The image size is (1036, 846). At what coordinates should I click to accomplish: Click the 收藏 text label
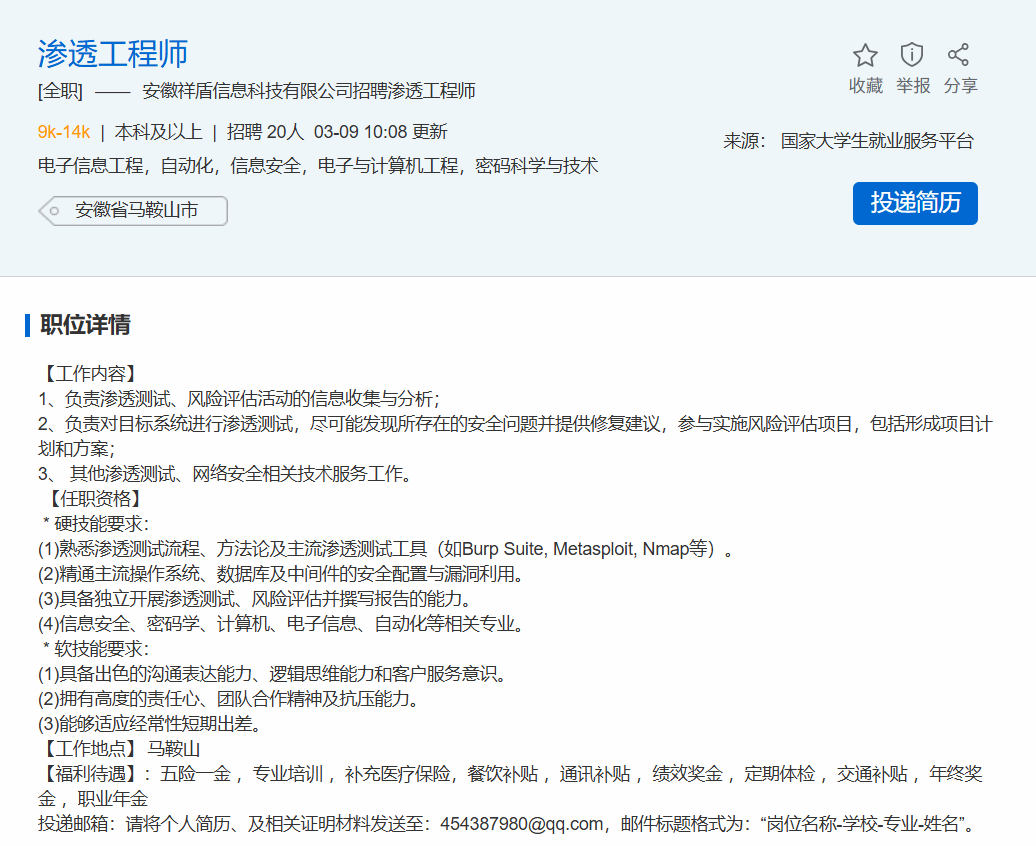[x=865, y=86]
